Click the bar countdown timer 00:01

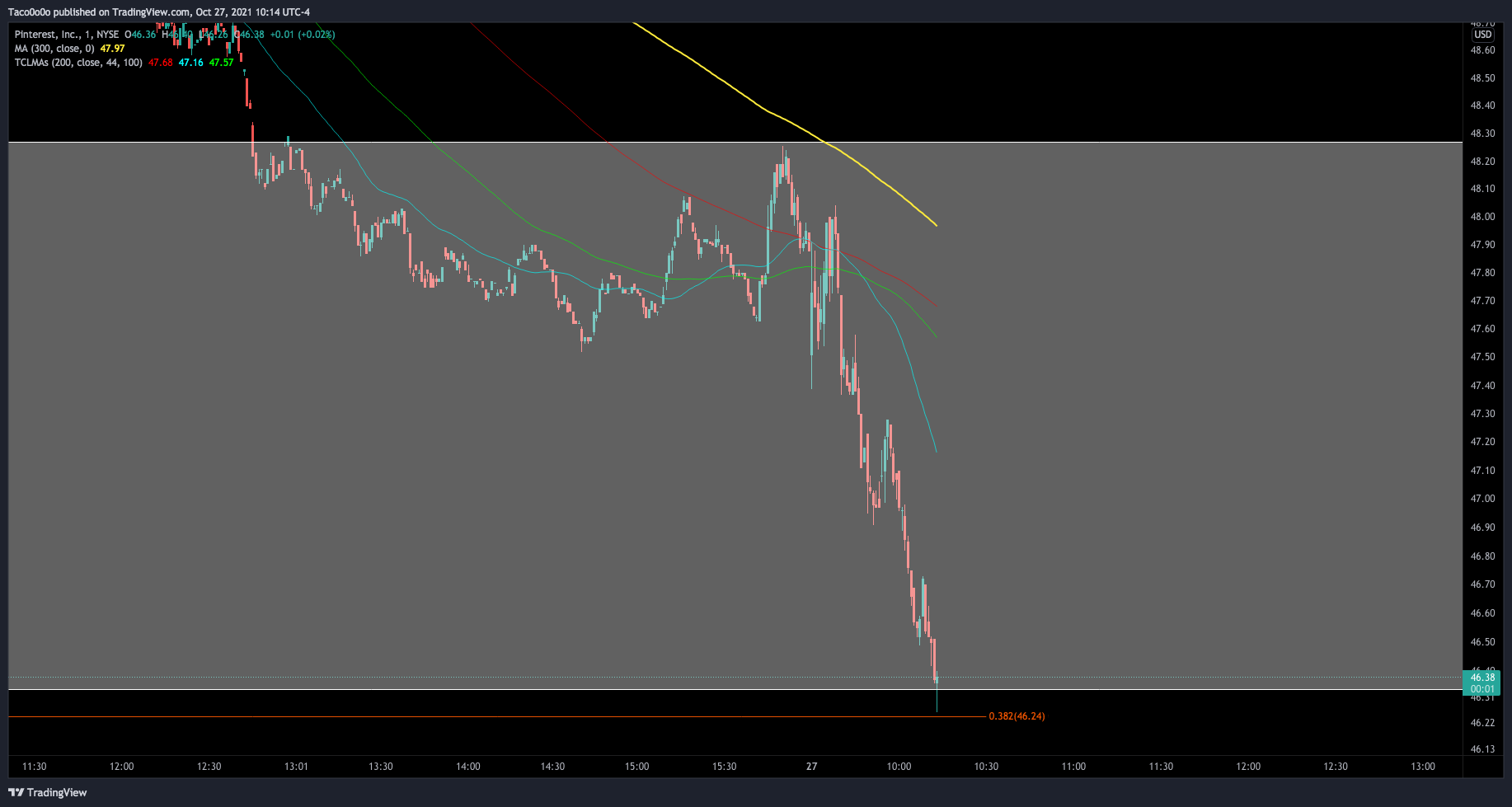(x=1482, y=689)
